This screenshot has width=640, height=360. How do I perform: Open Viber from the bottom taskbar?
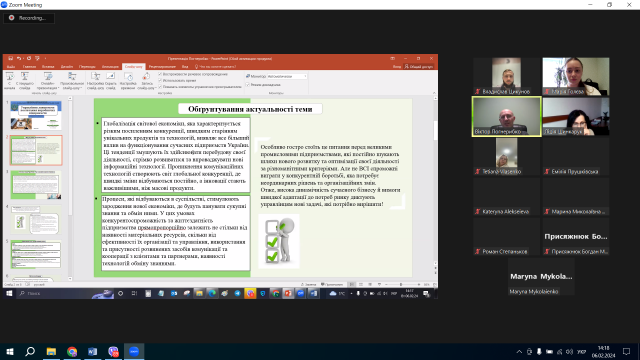coord(113,351)
